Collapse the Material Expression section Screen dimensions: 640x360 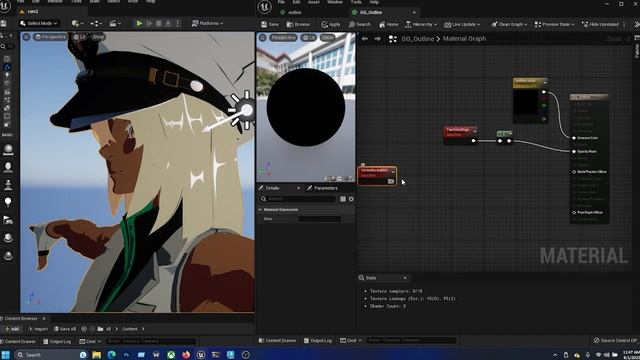(x=260, y=210)
